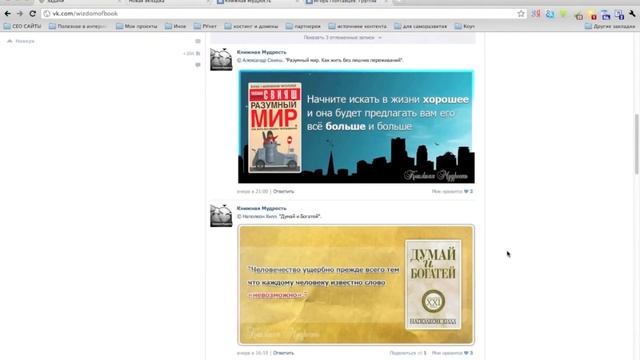Open the Chrome wrench settings menu

pyautogui.click(x=632, y=14)
